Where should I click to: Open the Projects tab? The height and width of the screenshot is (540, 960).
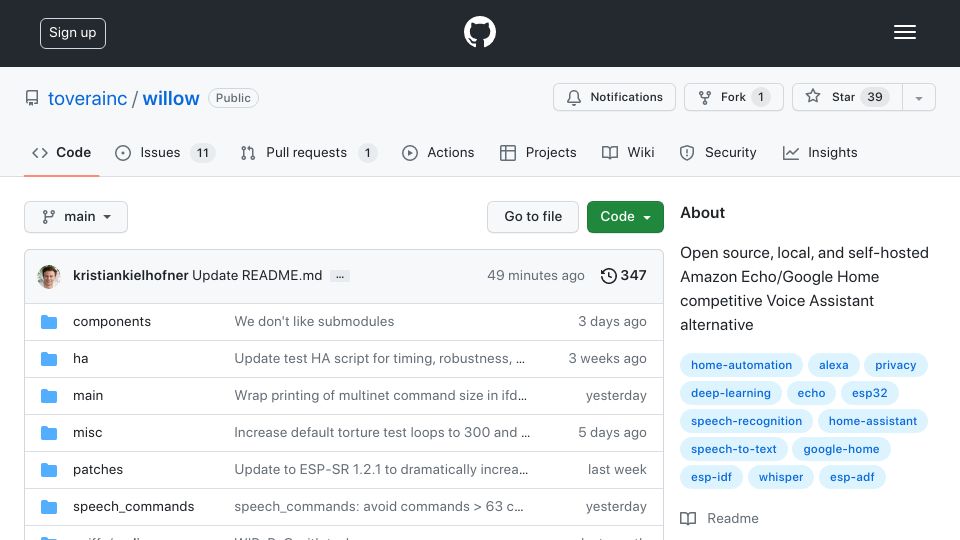538,152
